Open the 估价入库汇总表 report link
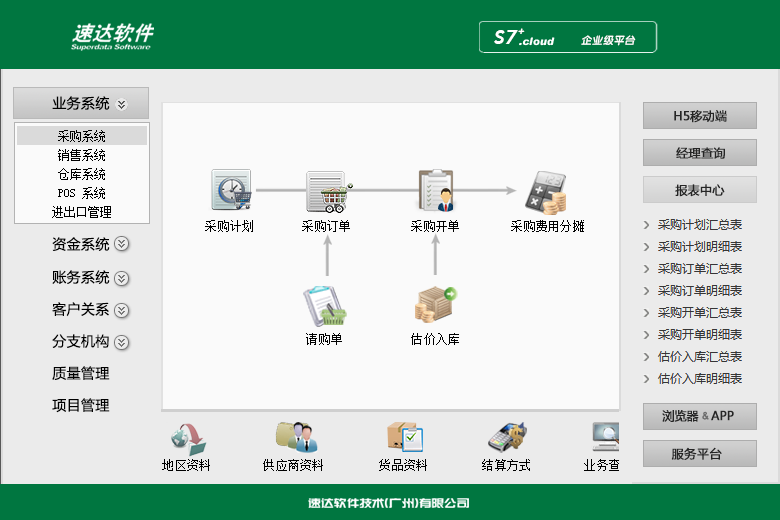780x520 pixels. pos(699,357)
